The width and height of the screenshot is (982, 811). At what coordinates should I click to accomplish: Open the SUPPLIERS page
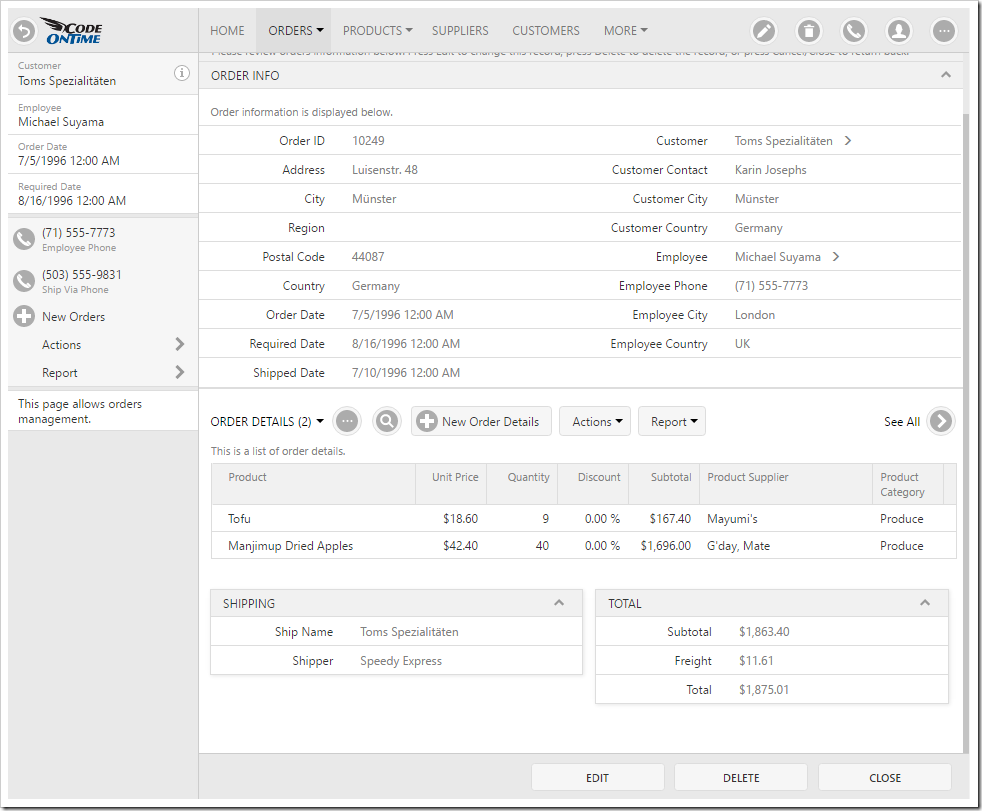click(x=460, y=31)
